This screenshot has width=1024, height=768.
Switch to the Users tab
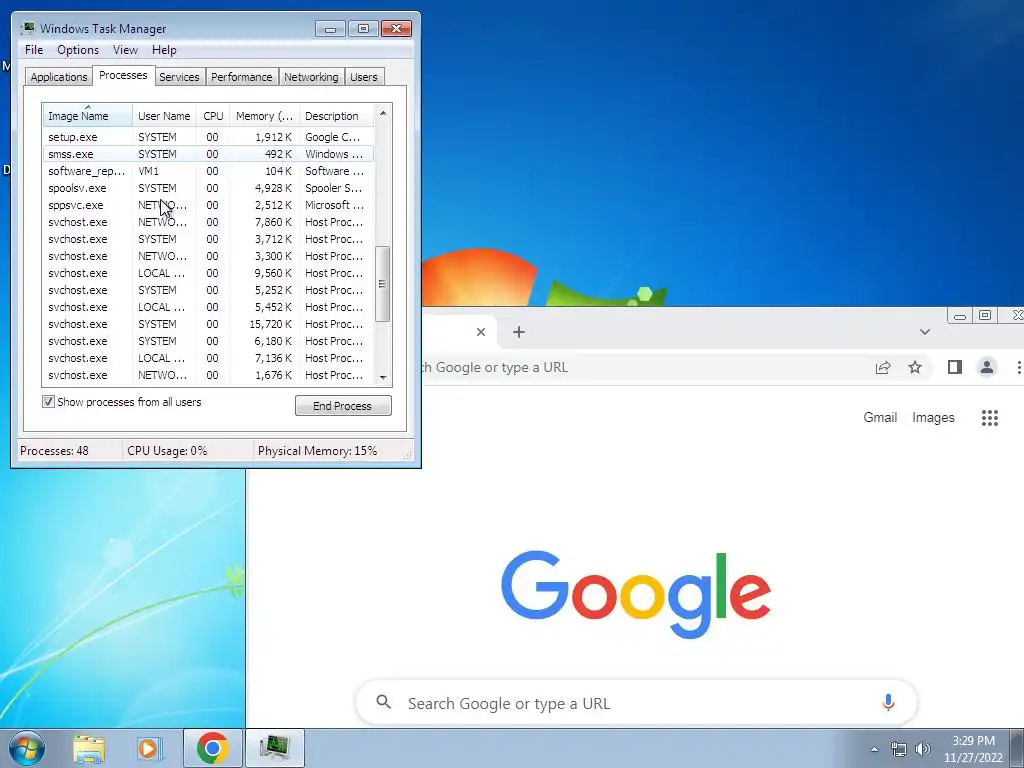(363, 77)
